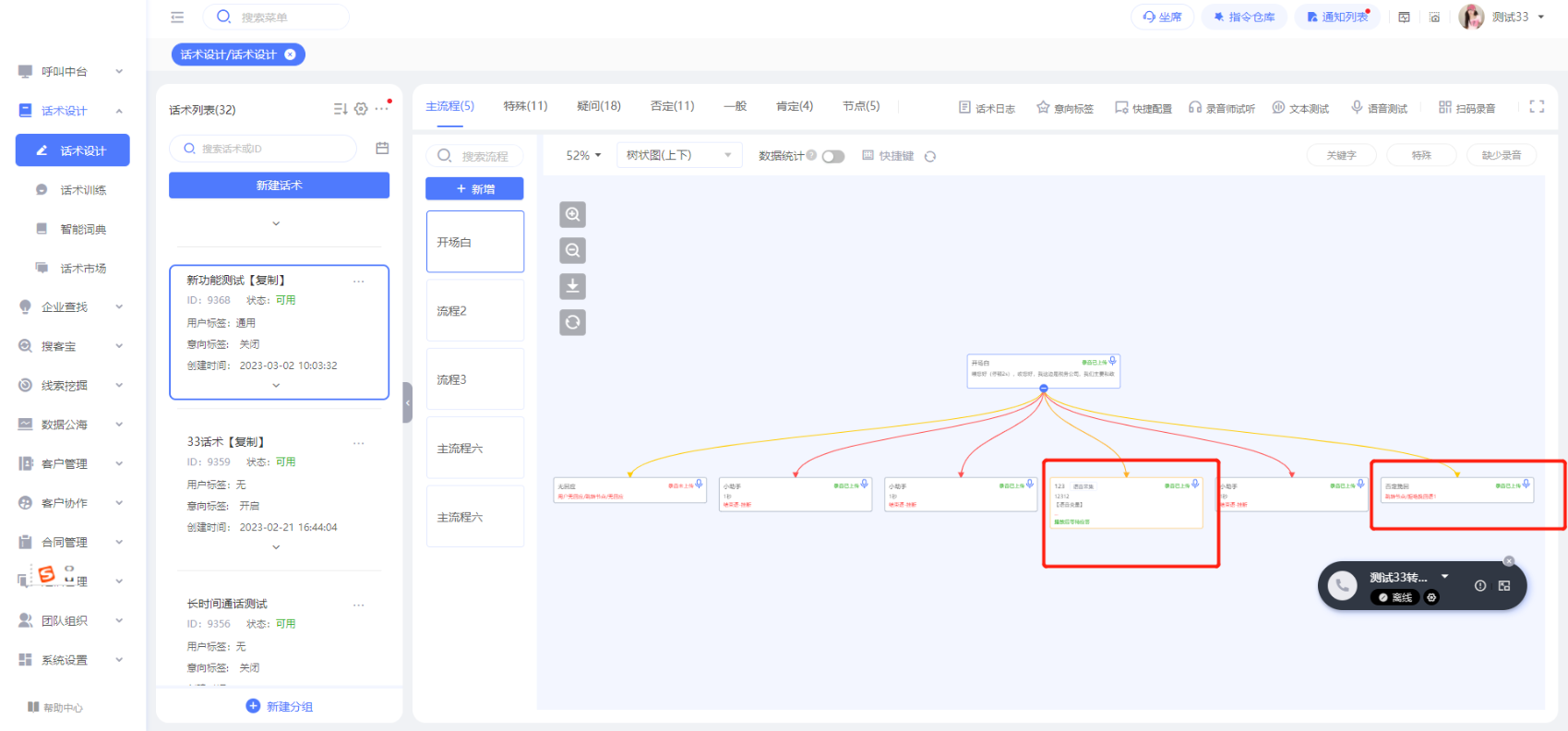Open the 52% zoom level dropdown
Image resolution: width=1568 pixels, height=731 pixels.
[583, 155]
